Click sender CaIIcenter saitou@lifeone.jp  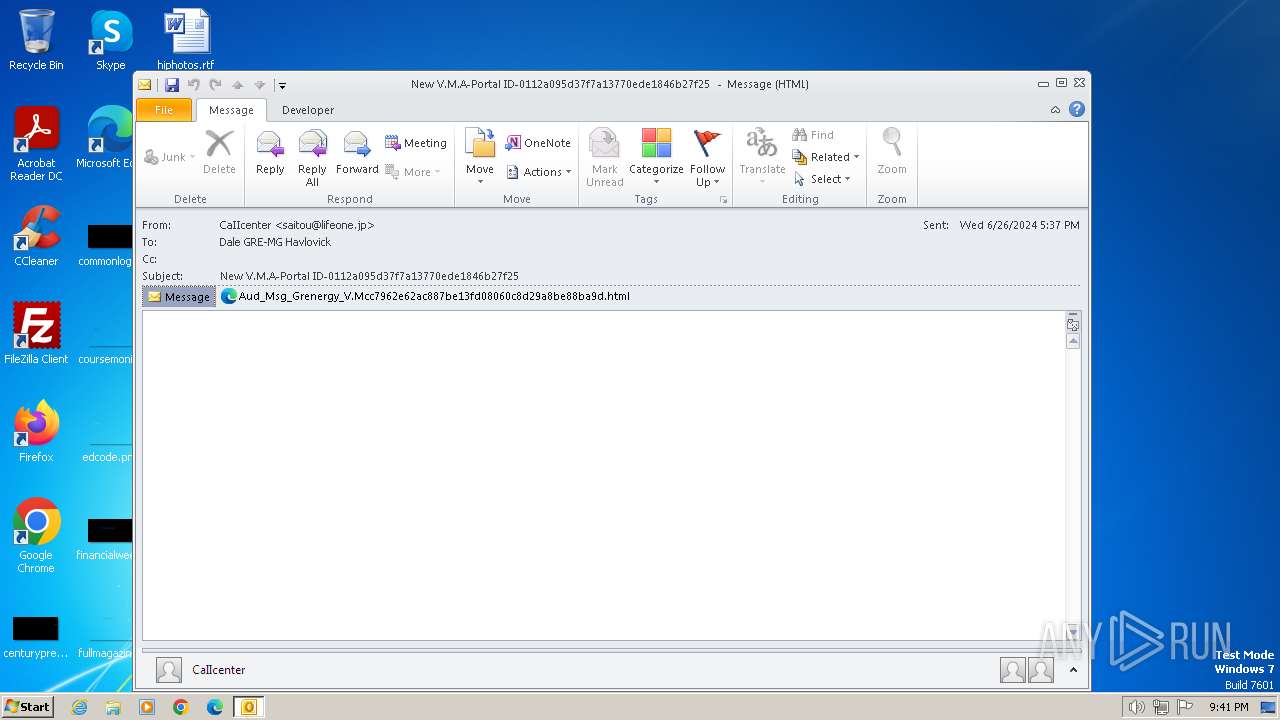tap(297, 225)
